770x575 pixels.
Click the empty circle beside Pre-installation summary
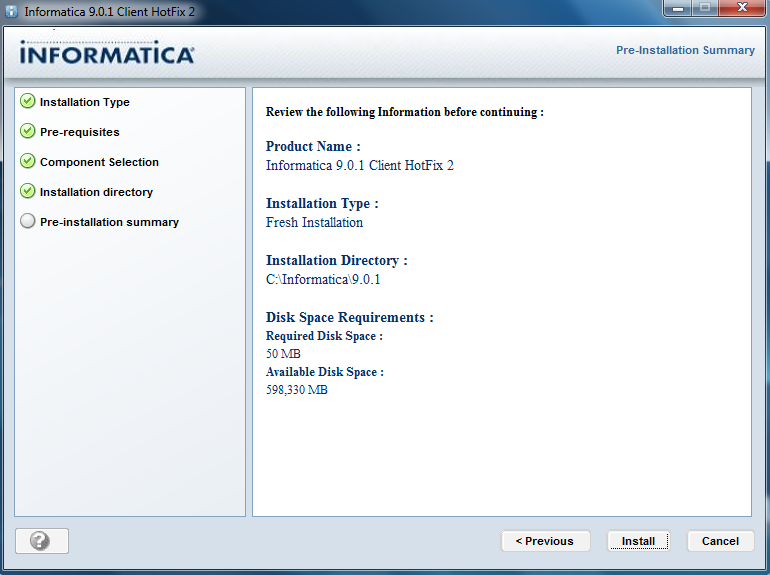27,222
